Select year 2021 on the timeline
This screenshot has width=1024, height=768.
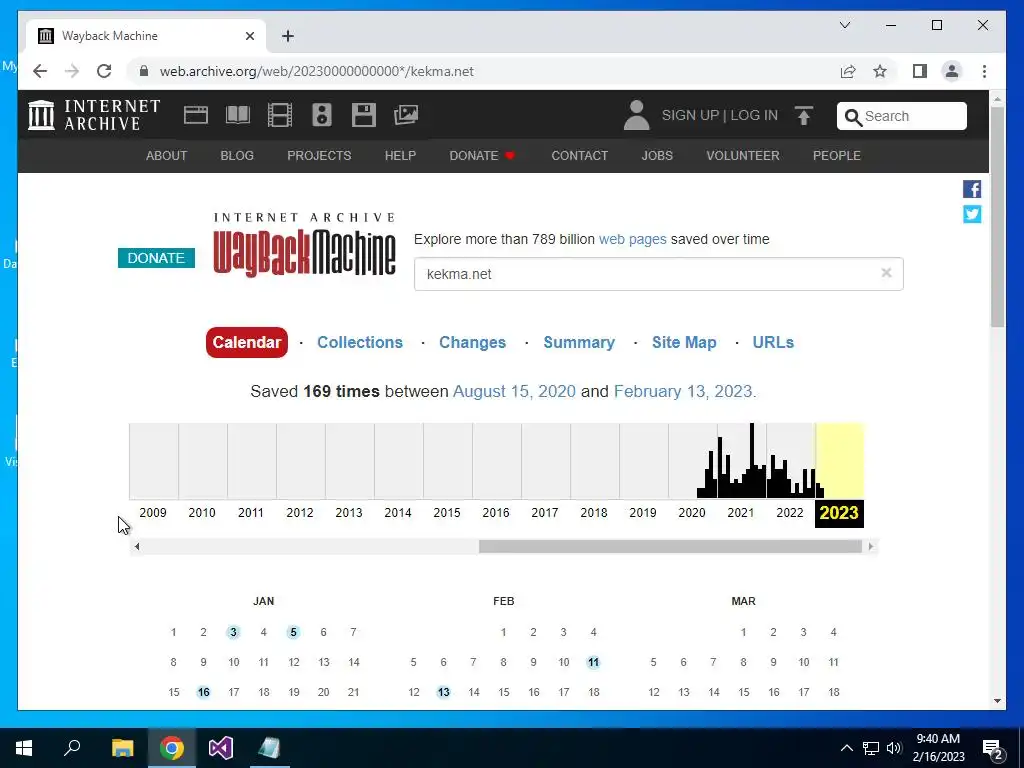(741, 513)
